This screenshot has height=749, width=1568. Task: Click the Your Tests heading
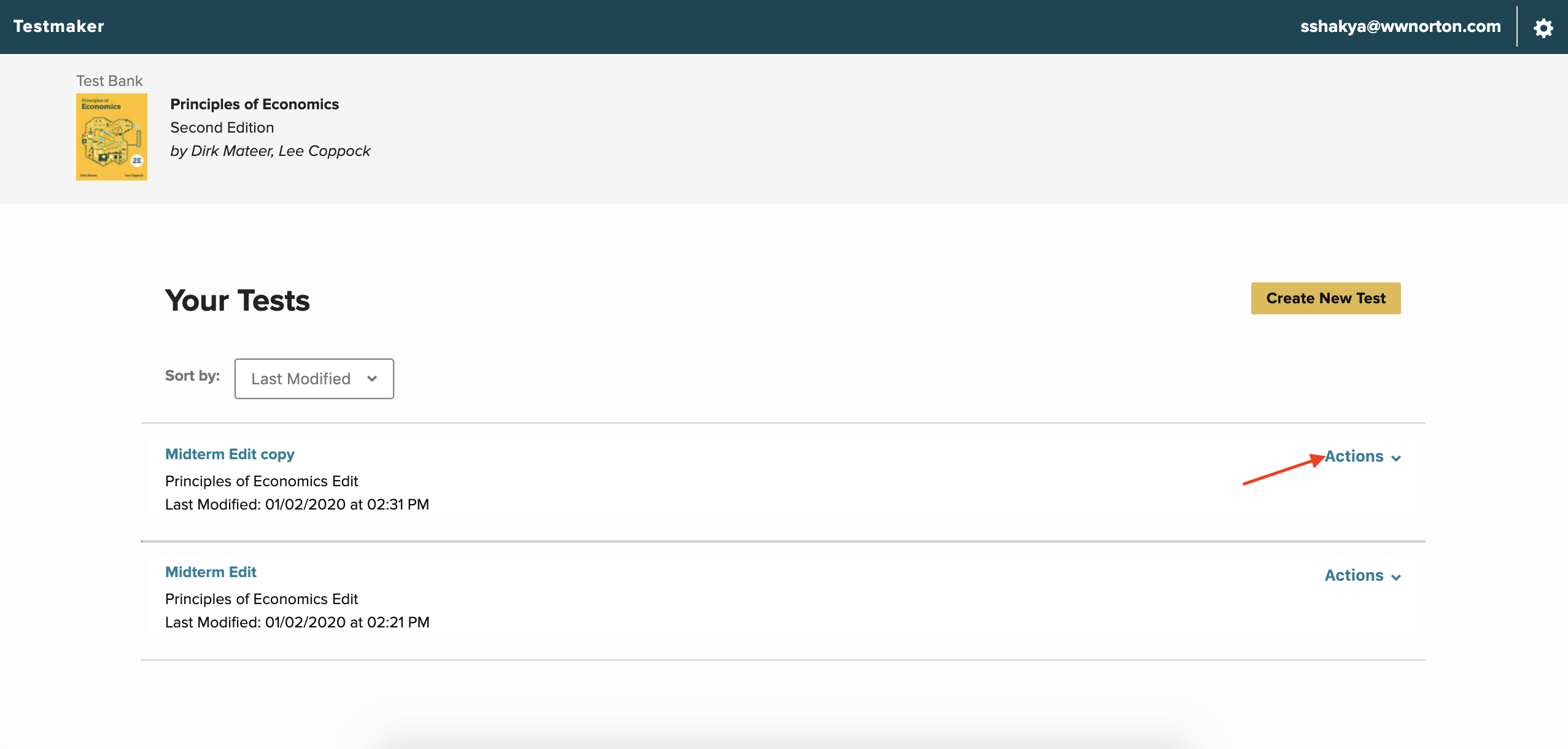pos(237,301)
